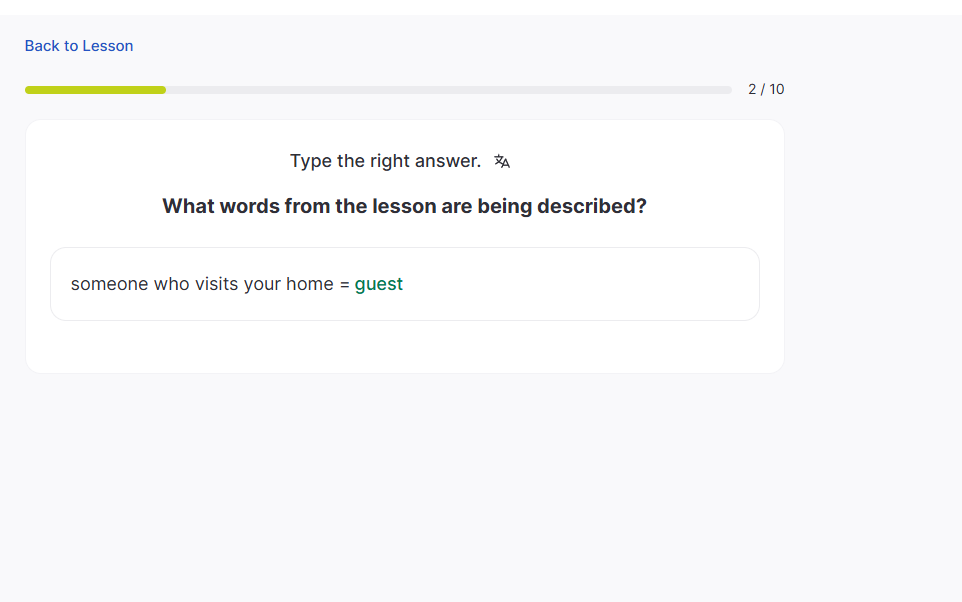962x602 pixels.
Task: Select the green answer word "guest"
Action: tap(379, 284)
